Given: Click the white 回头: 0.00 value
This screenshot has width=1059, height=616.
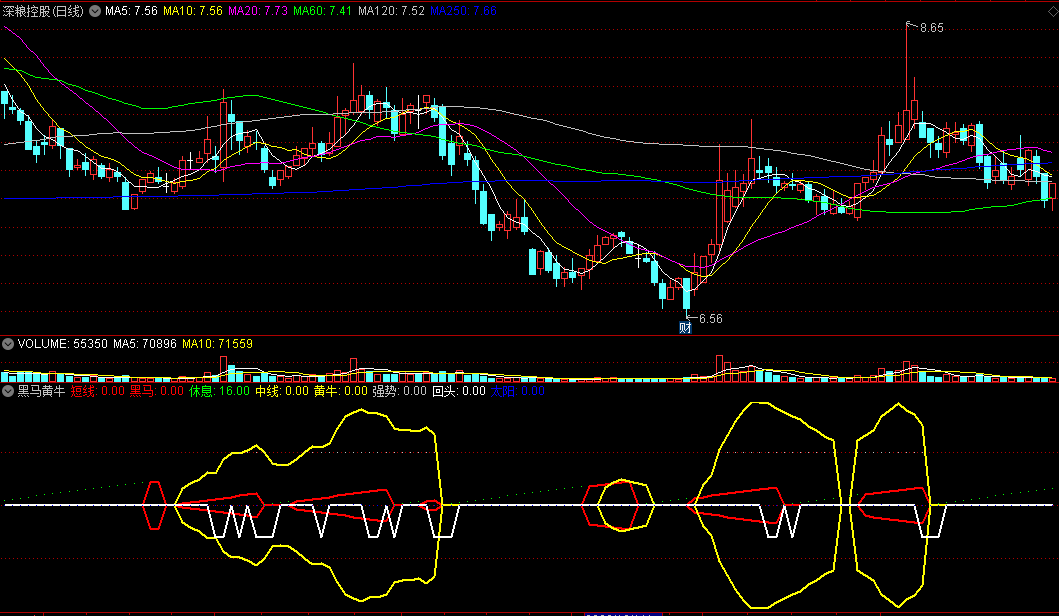Looking at the screenshot, I should (x=459, y=391).
